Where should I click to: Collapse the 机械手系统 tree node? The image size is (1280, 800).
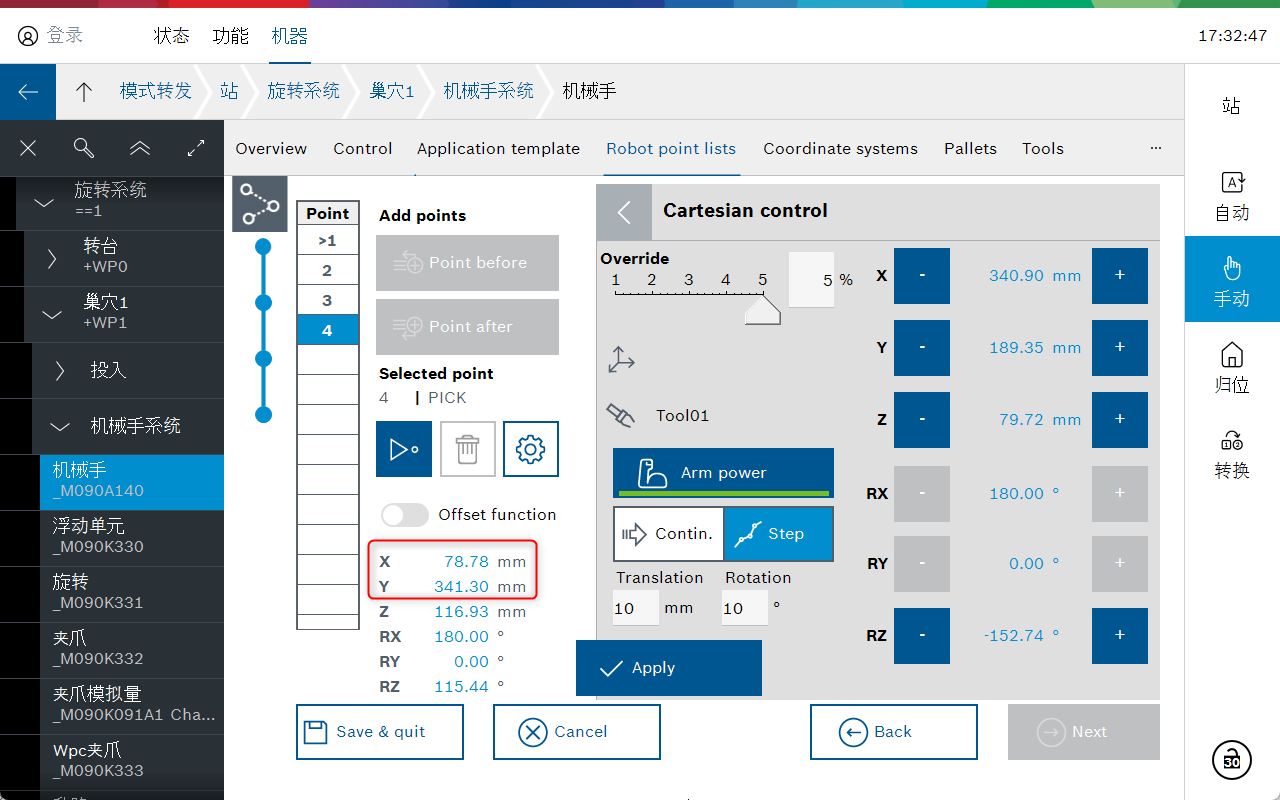click(60, 427)
